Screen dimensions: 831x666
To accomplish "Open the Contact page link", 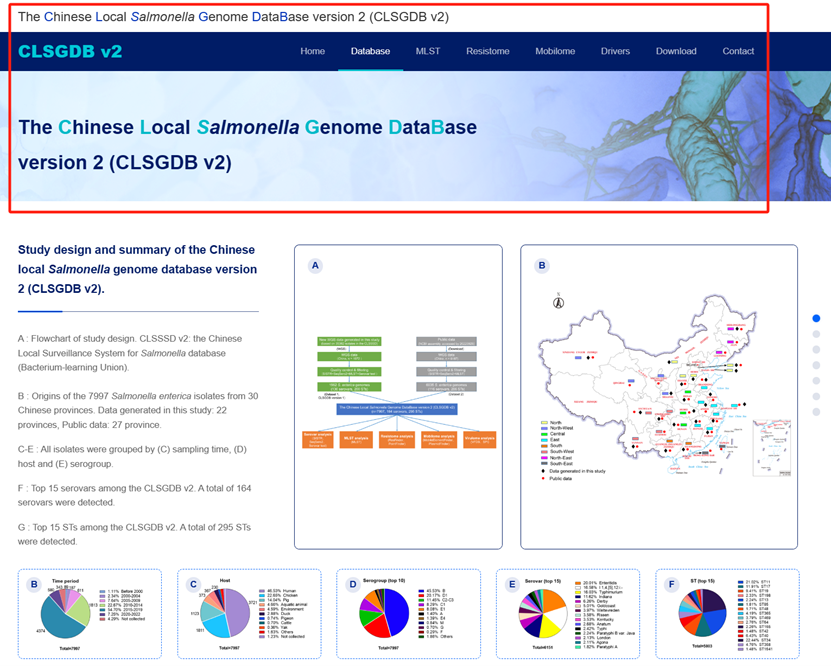I will point(738,51).
